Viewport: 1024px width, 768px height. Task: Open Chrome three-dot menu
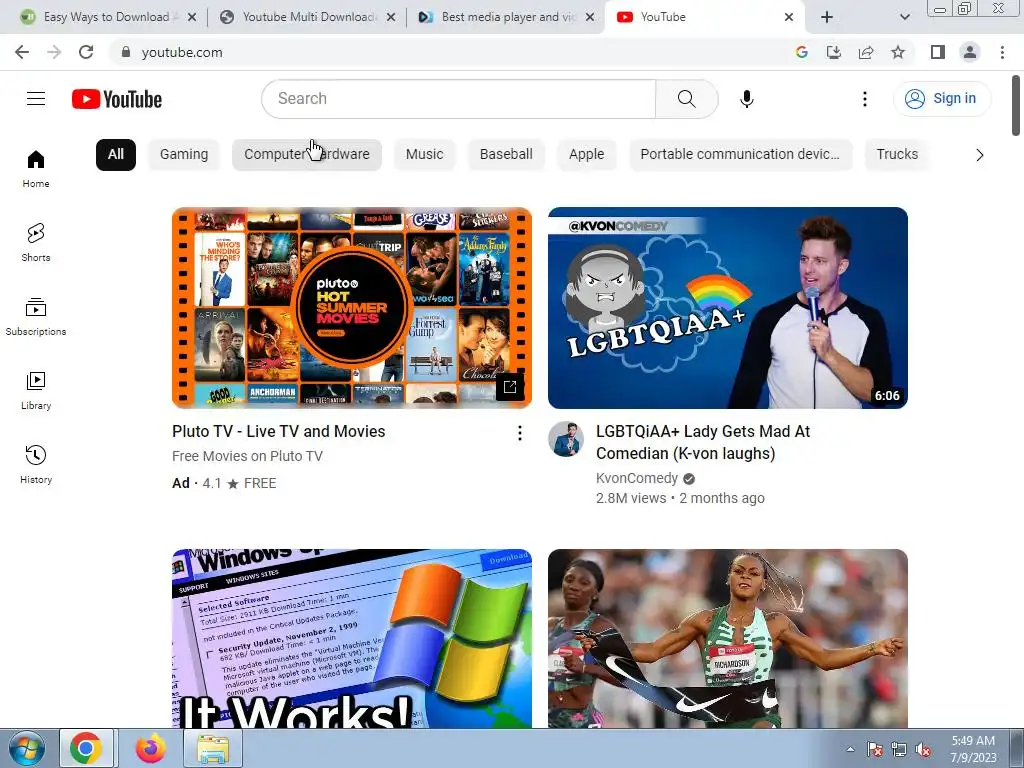coord(1002,52)
